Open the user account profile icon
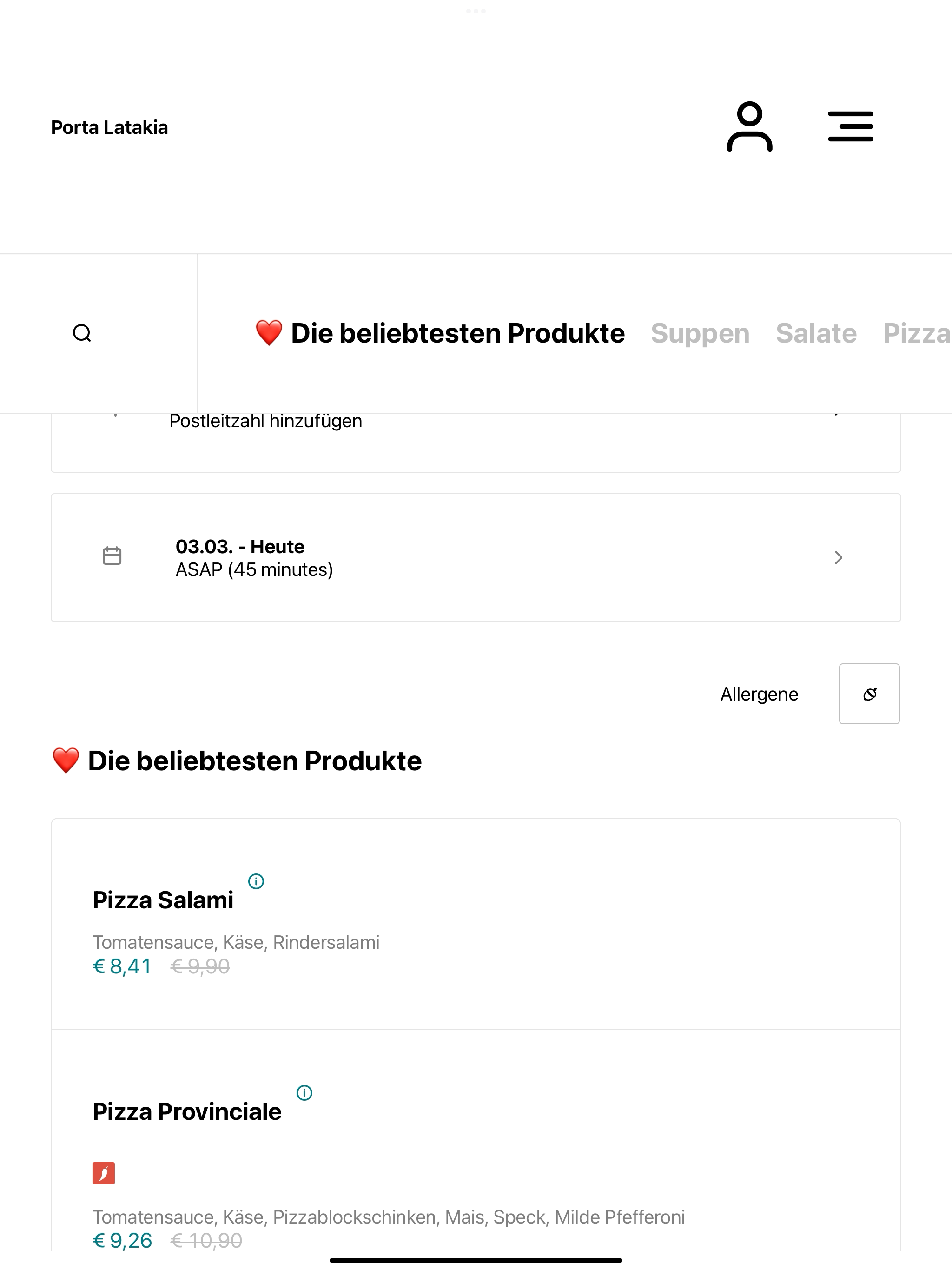 point(749,127)
